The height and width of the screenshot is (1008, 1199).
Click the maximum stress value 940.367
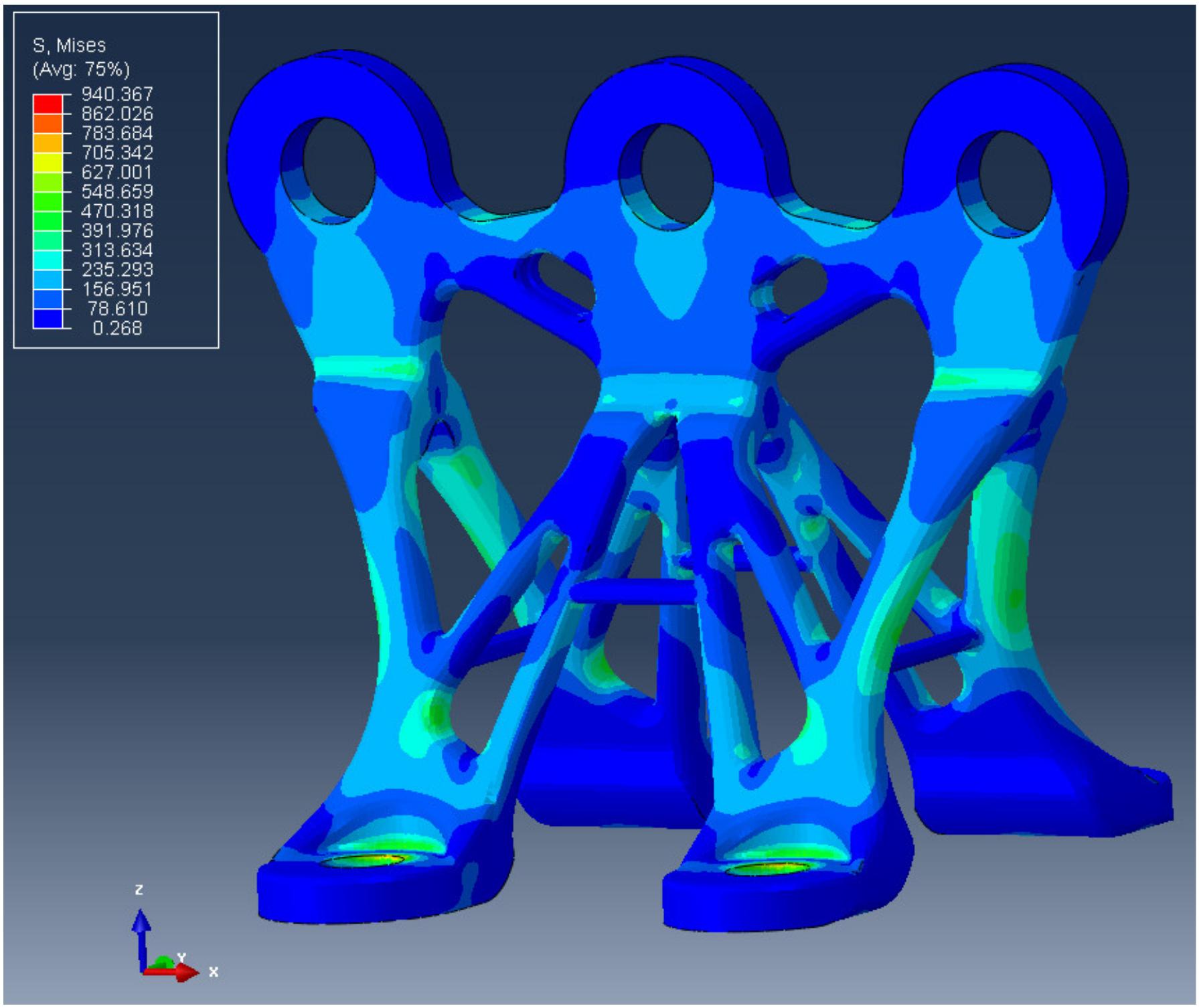click(x=117, y=94)
